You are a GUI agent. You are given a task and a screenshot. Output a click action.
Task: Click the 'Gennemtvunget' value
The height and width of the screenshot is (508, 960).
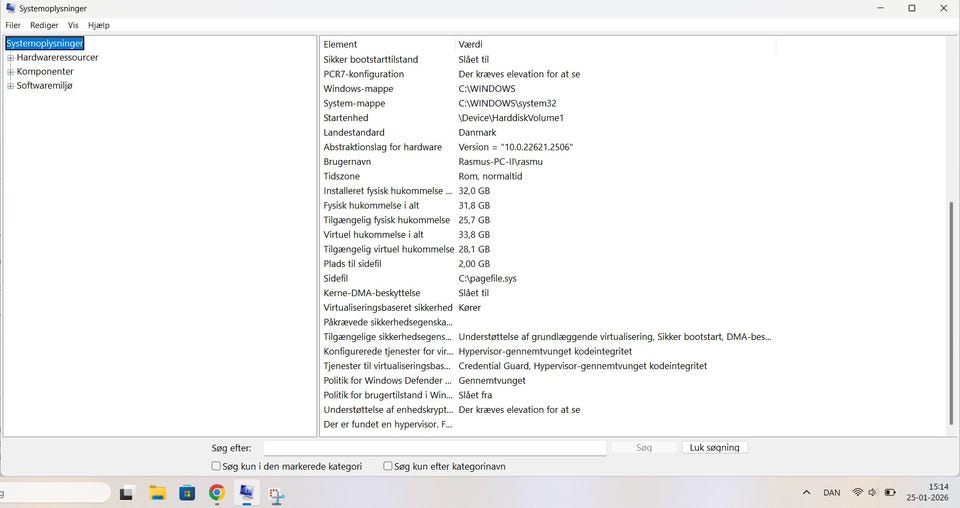[492, 381]
